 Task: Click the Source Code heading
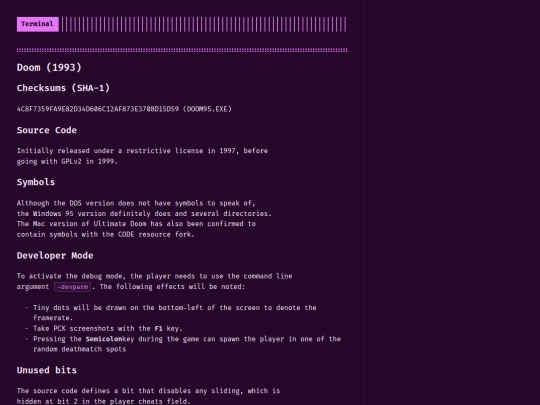click(x=47, y=130)
